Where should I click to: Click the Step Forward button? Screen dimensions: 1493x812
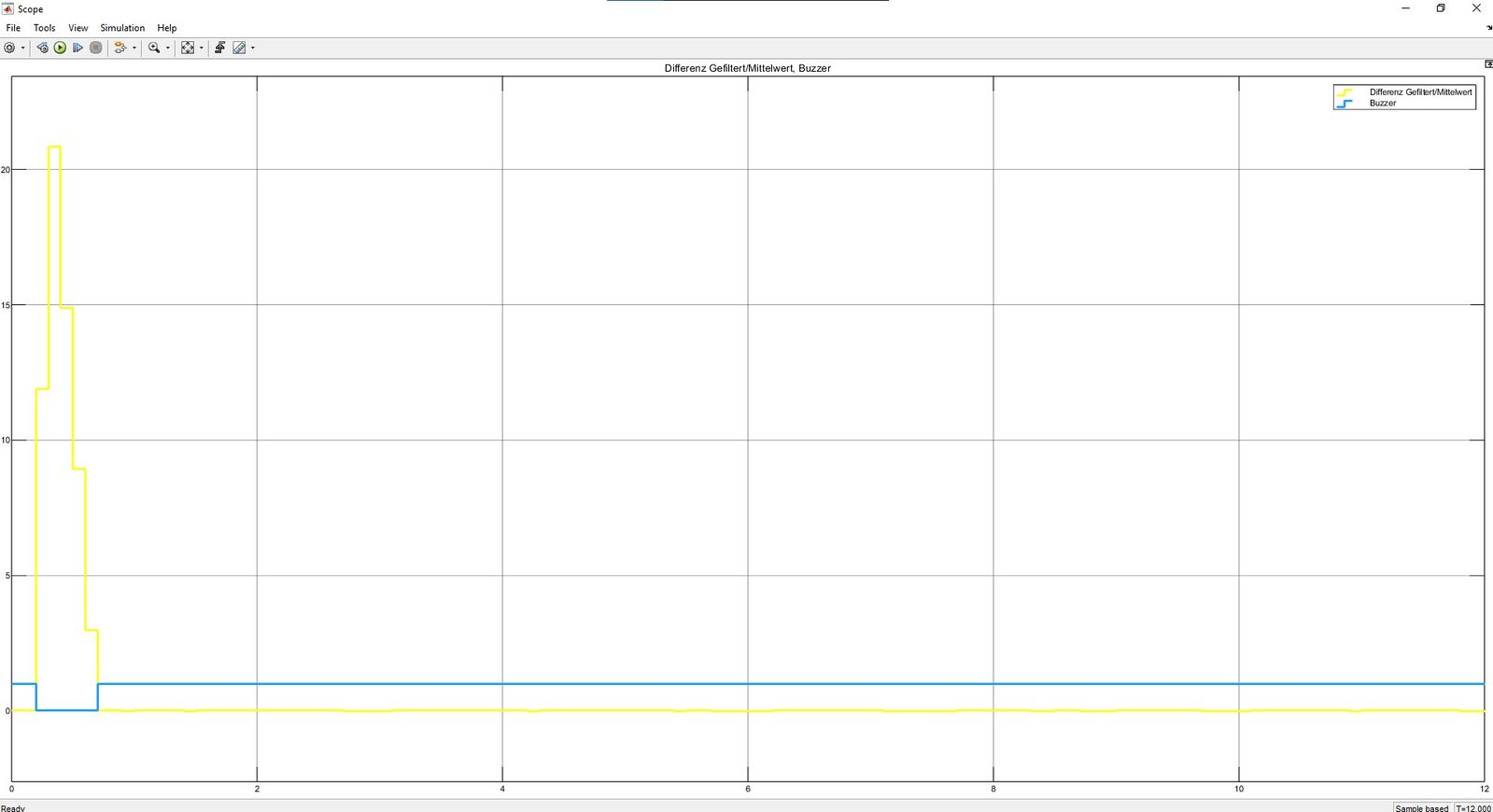77,48
